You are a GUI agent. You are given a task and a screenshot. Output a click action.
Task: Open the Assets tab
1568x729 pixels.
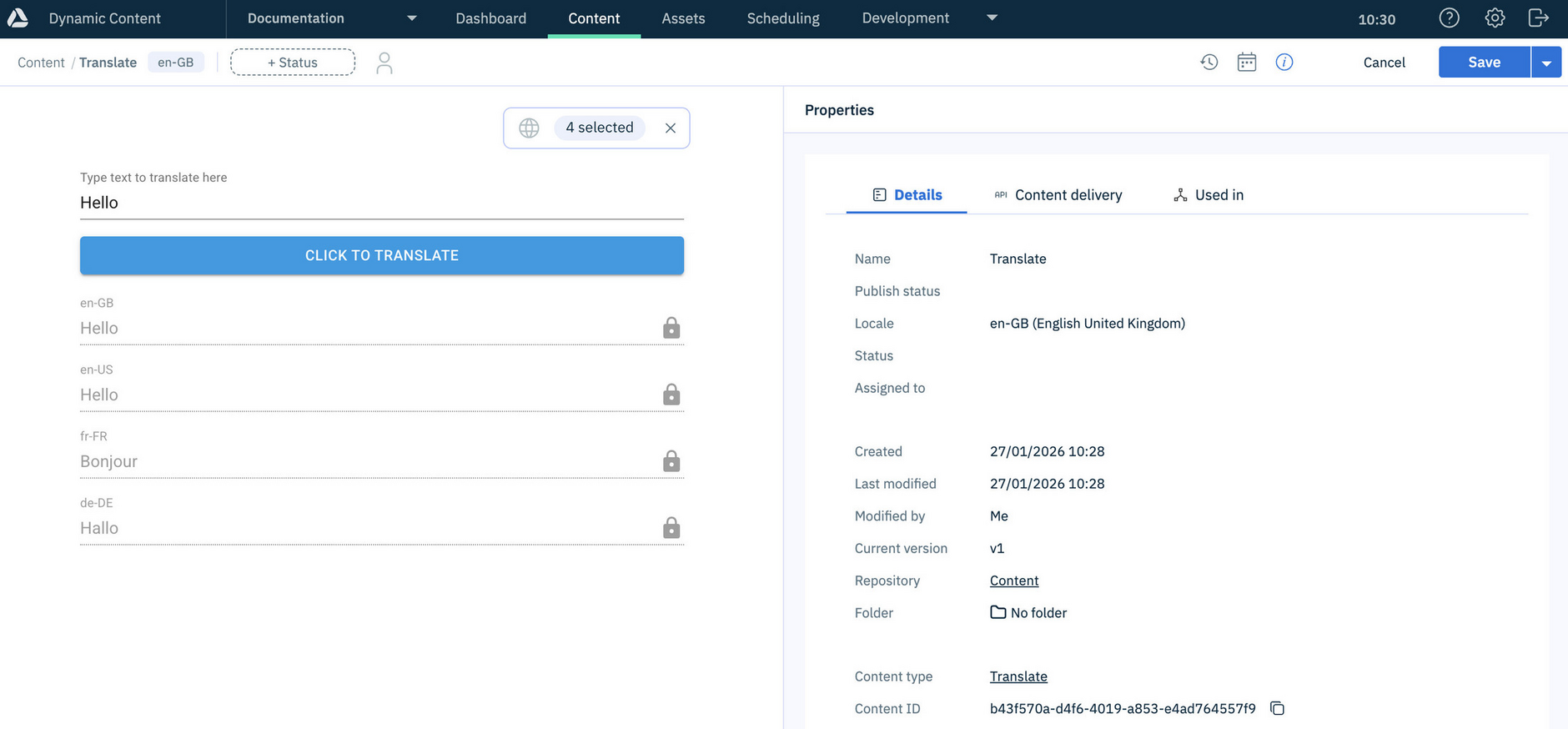pyautogui.click(x=683, y=18)
